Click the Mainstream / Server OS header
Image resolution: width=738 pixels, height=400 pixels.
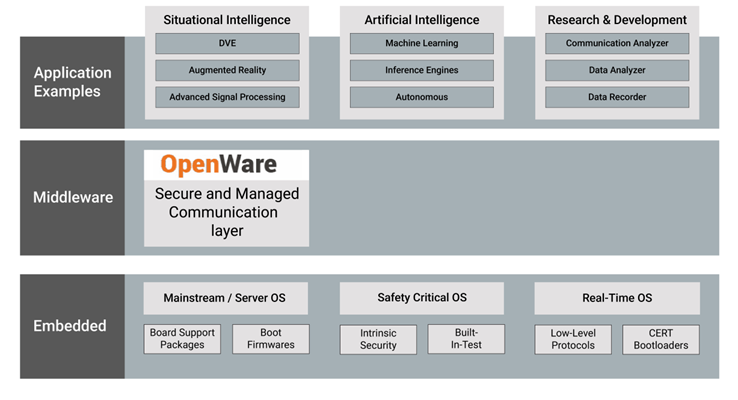click(x=224, y=298)
